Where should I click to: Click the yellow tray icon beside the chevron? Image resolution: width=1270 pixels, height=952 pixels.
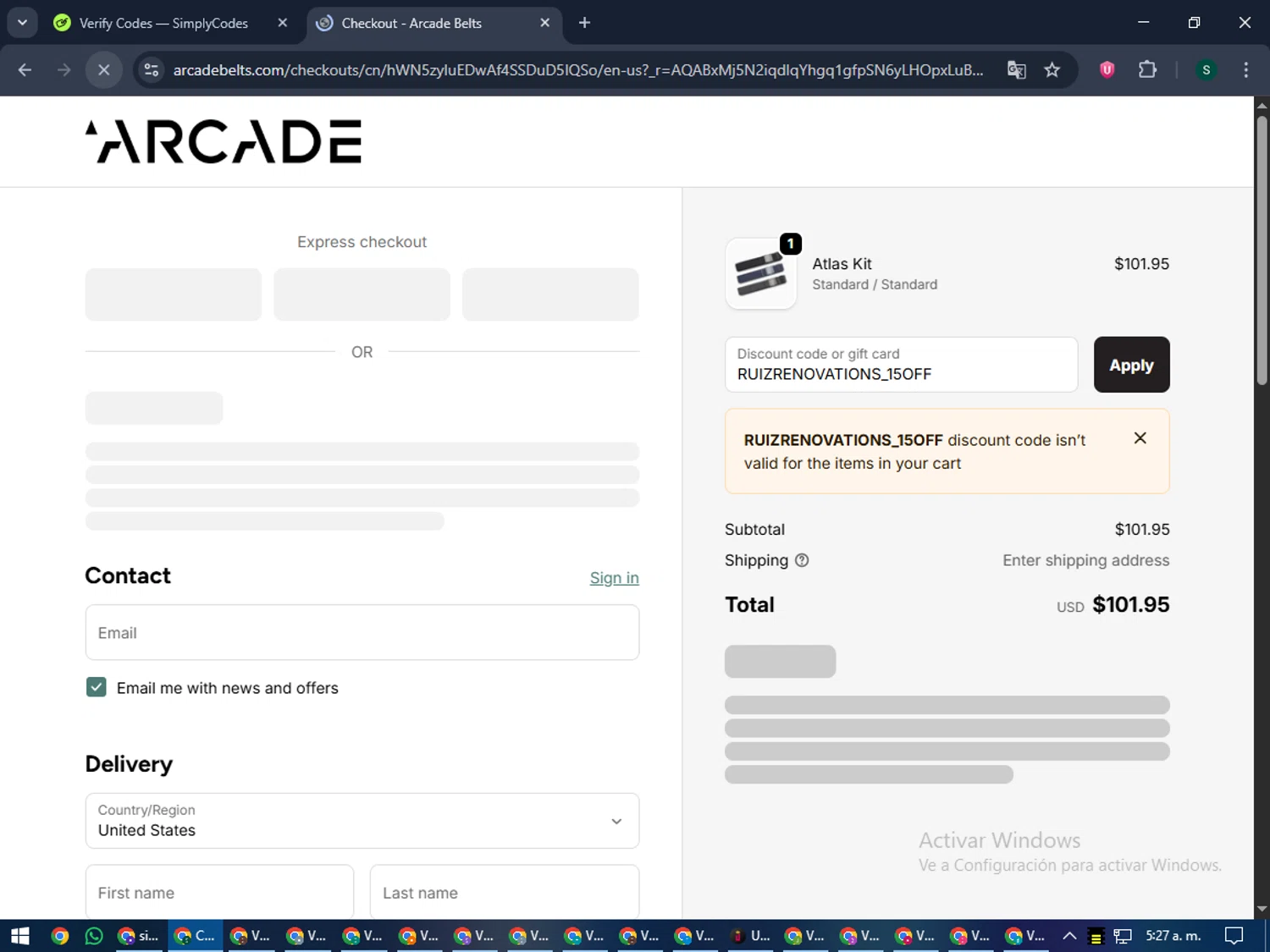[x=1096, y=937]
